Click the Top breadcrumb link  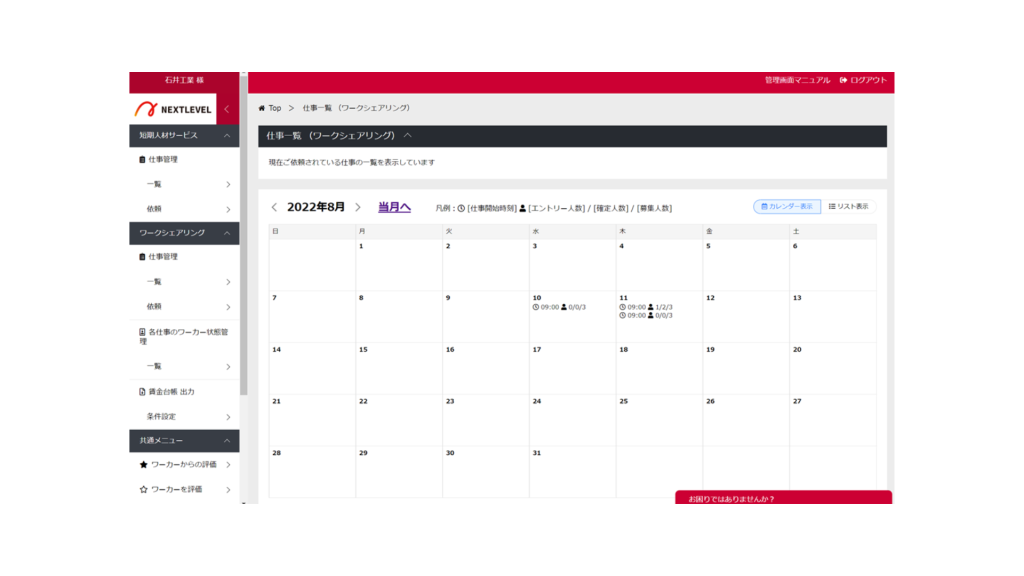click(x=275, y=108)
